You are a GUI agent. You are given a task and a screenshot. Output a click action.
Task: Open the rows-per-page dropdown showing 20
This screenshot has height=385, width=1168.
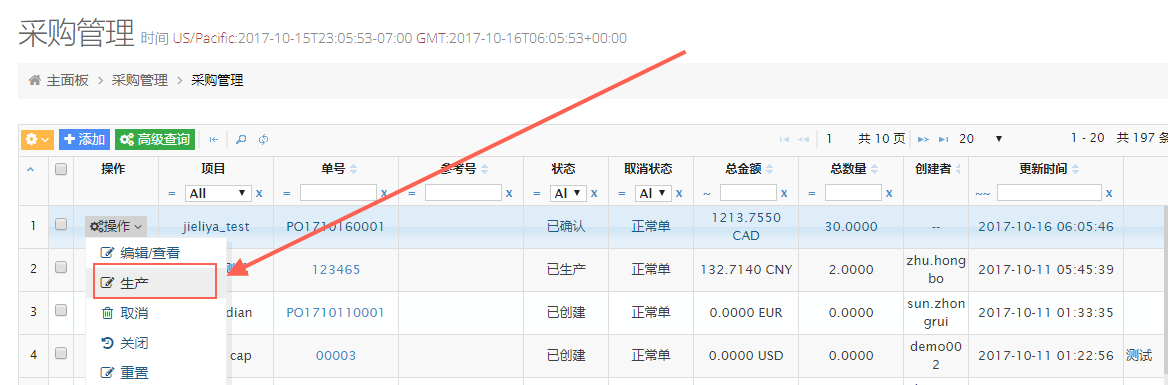[x=980, y=139]
